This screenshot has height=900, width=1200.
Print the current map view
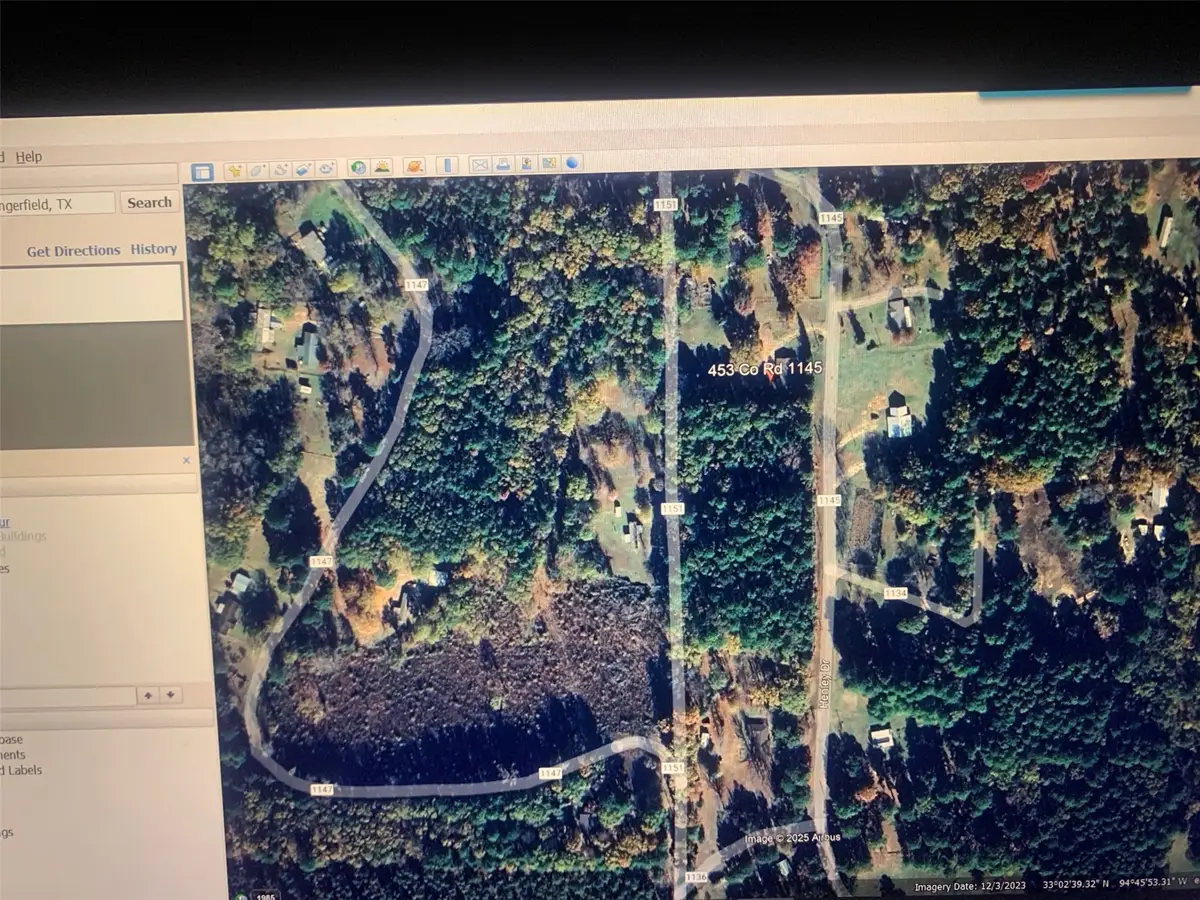pyautogui.click(x=505, y=170)
